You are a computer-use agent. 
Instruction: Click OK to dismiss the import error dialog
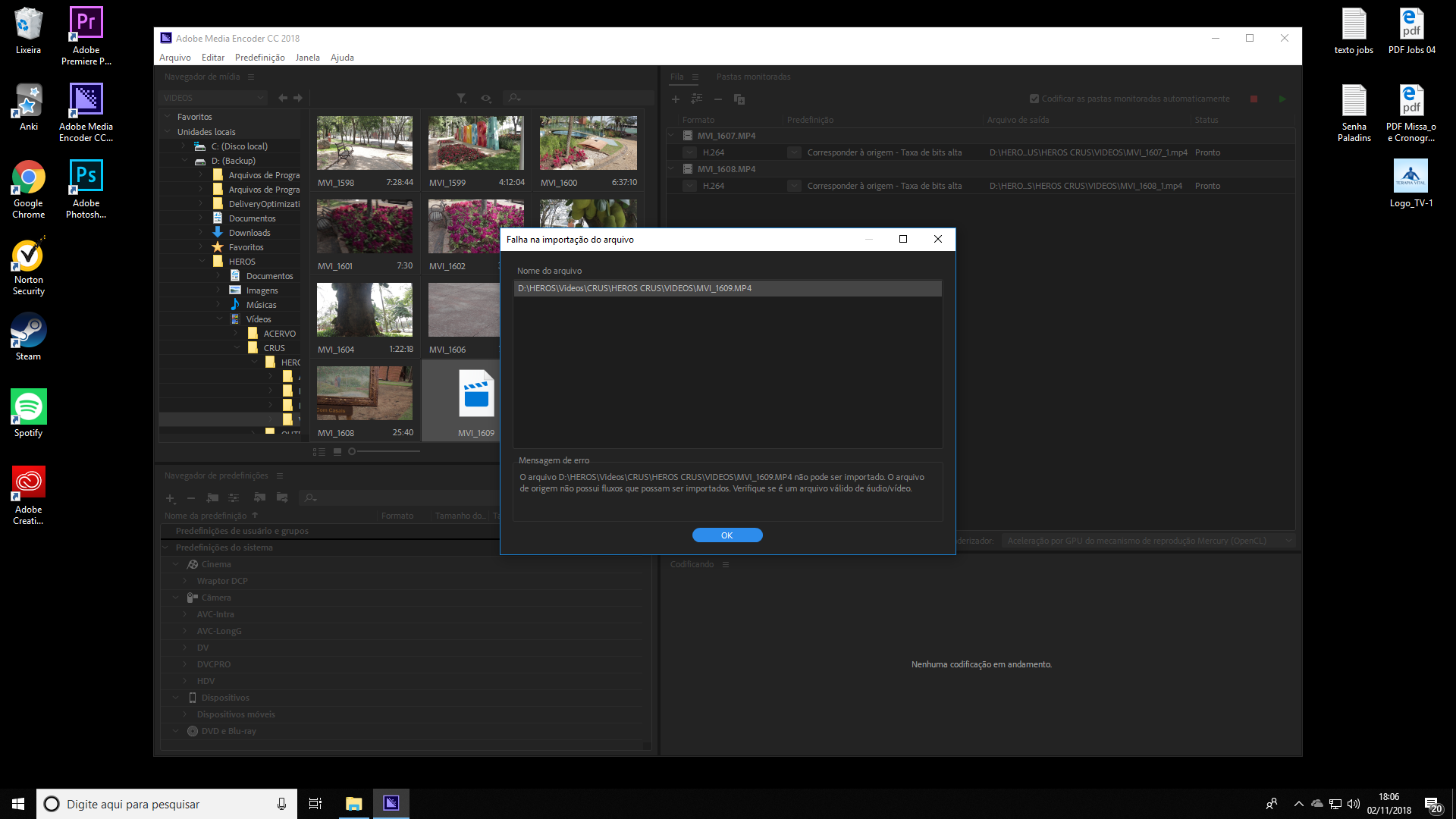(727, 534)
